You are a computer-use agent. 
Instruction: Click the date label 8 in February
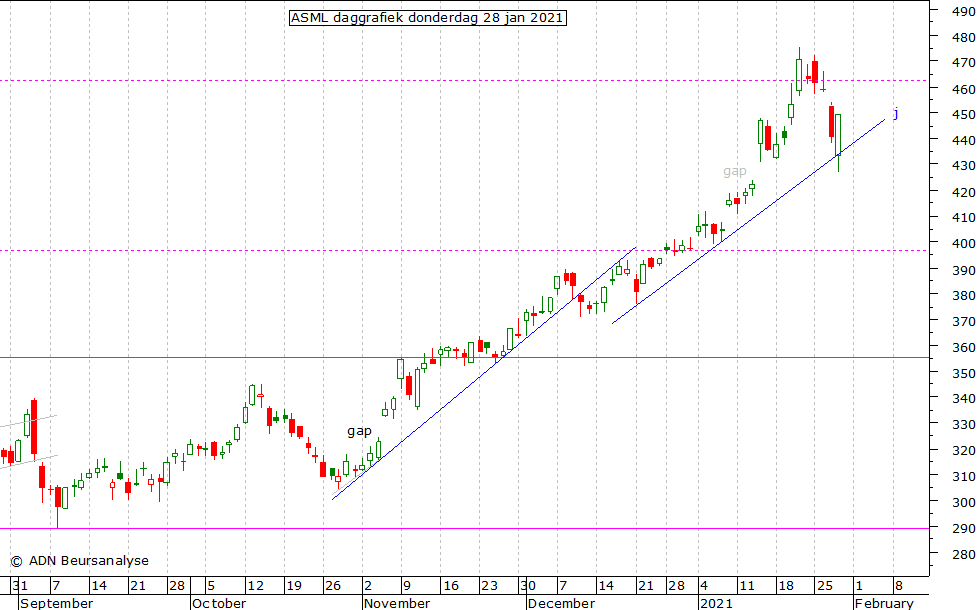point(899,586)
